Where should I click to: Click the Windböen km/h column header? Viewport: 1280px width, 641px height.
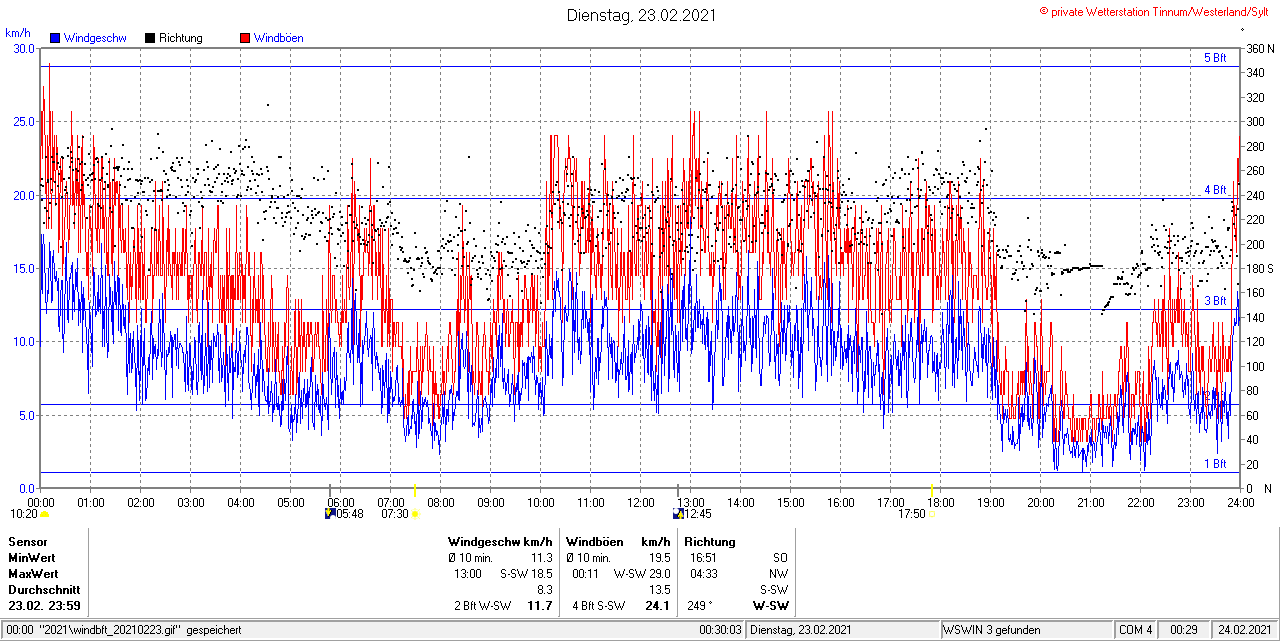pos(618,542)
